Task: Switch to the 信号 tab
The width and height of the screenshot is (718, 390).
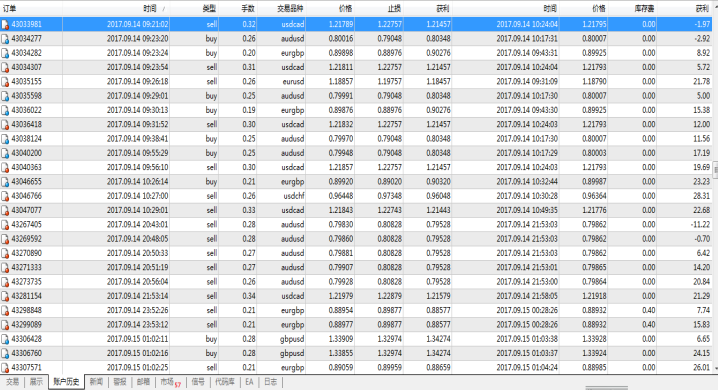Action: [198, 382]
